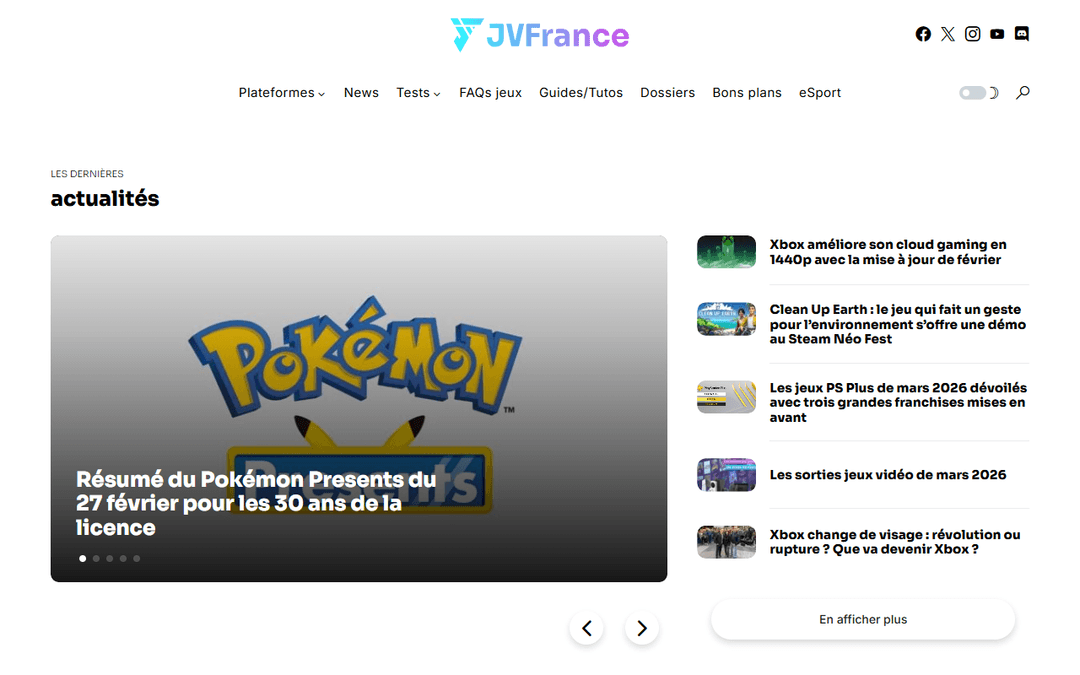The image size is (1080, 675).
Task: Click the search magnifier icon
Action: (1023, 92)
